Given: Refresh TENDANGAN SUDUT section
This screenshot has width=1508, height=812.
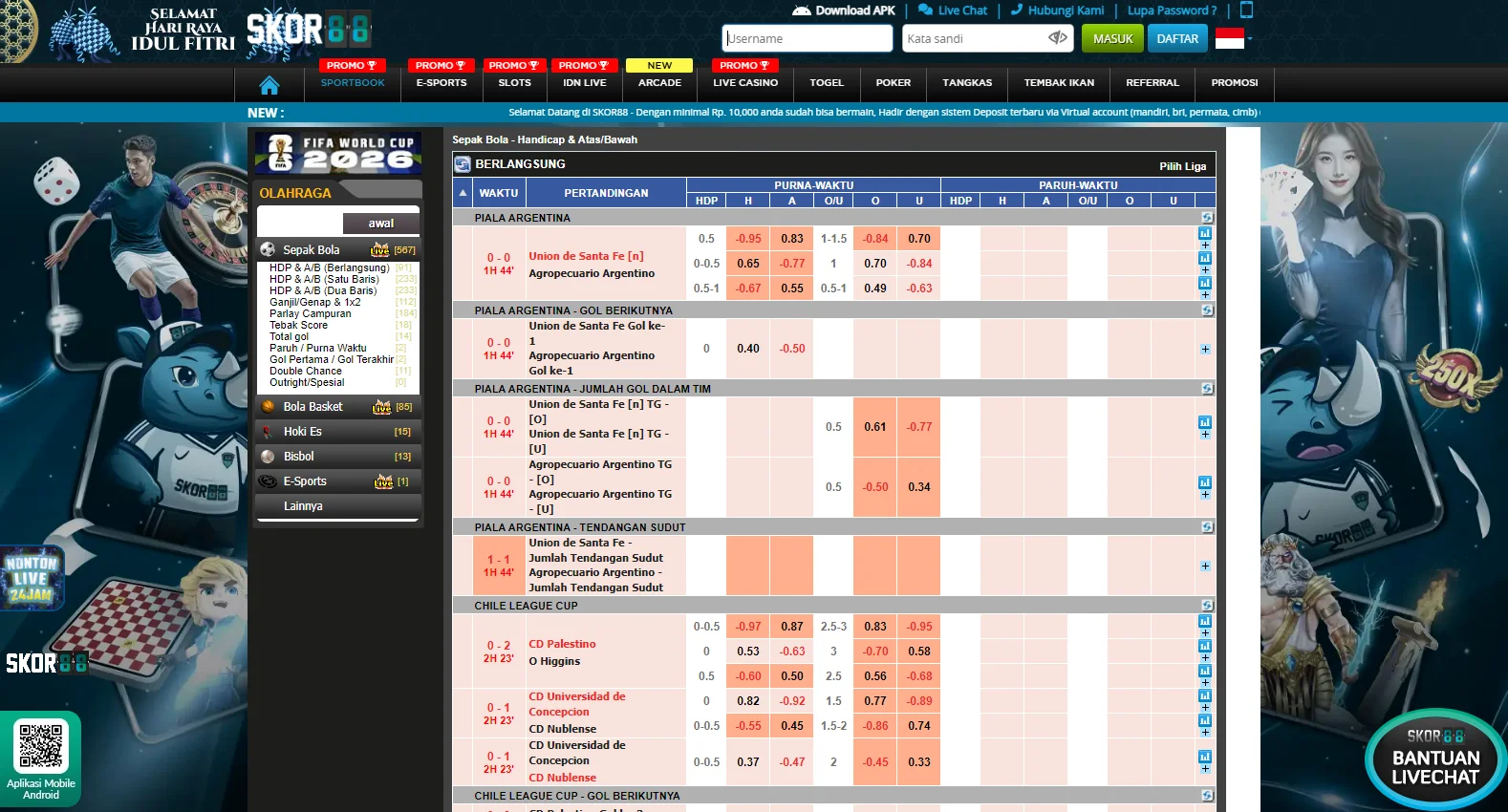Looking at the screenshot, I should click(x=1207, y=527).
